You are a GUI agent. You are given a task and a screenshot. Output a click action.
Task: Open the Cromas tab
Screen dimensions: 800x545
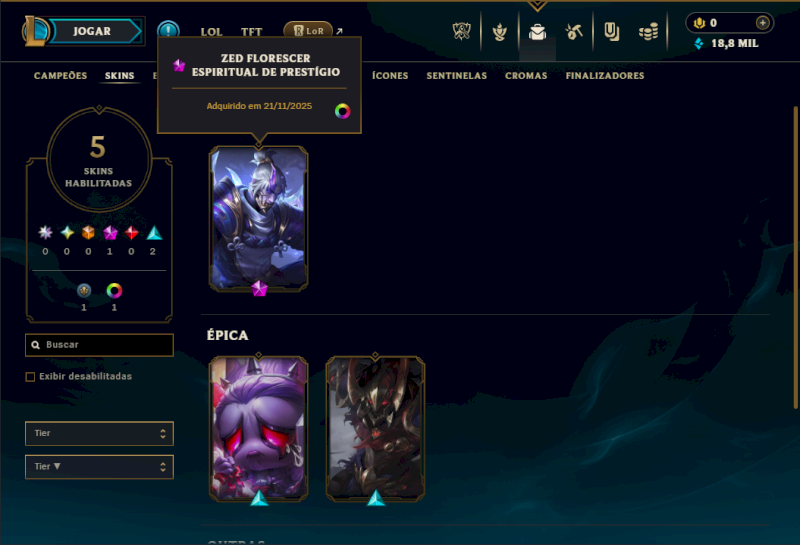point(526,76)
